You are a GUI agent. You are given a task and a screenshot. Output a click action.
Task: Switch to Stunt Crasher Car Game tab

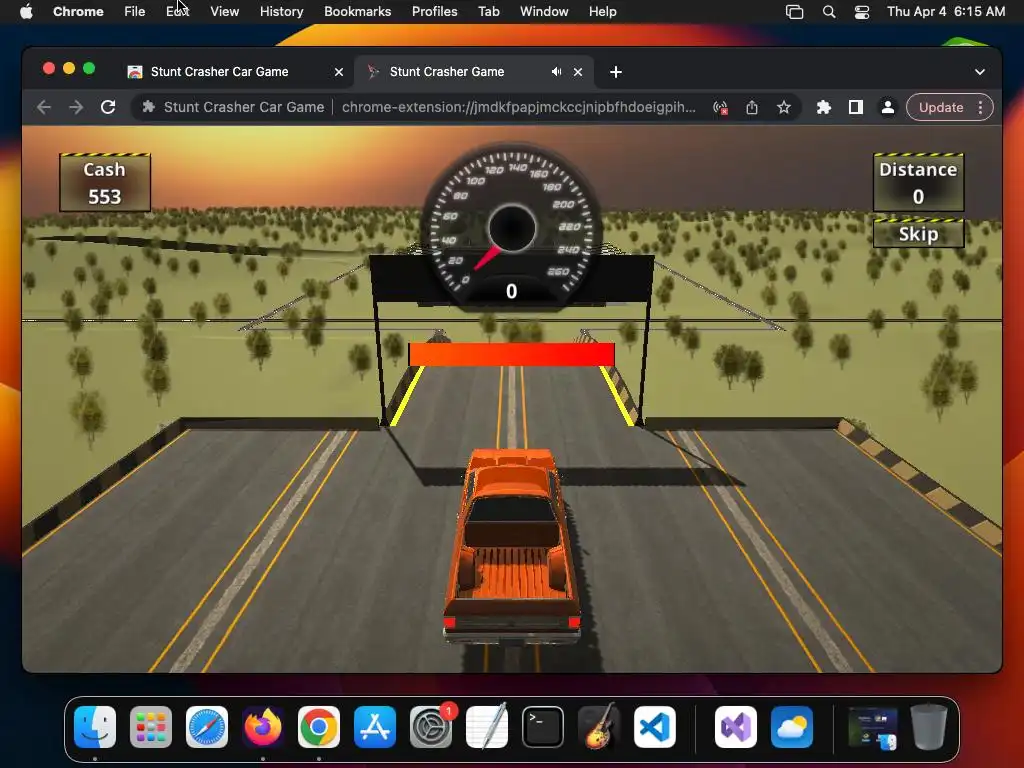(219, 72)
